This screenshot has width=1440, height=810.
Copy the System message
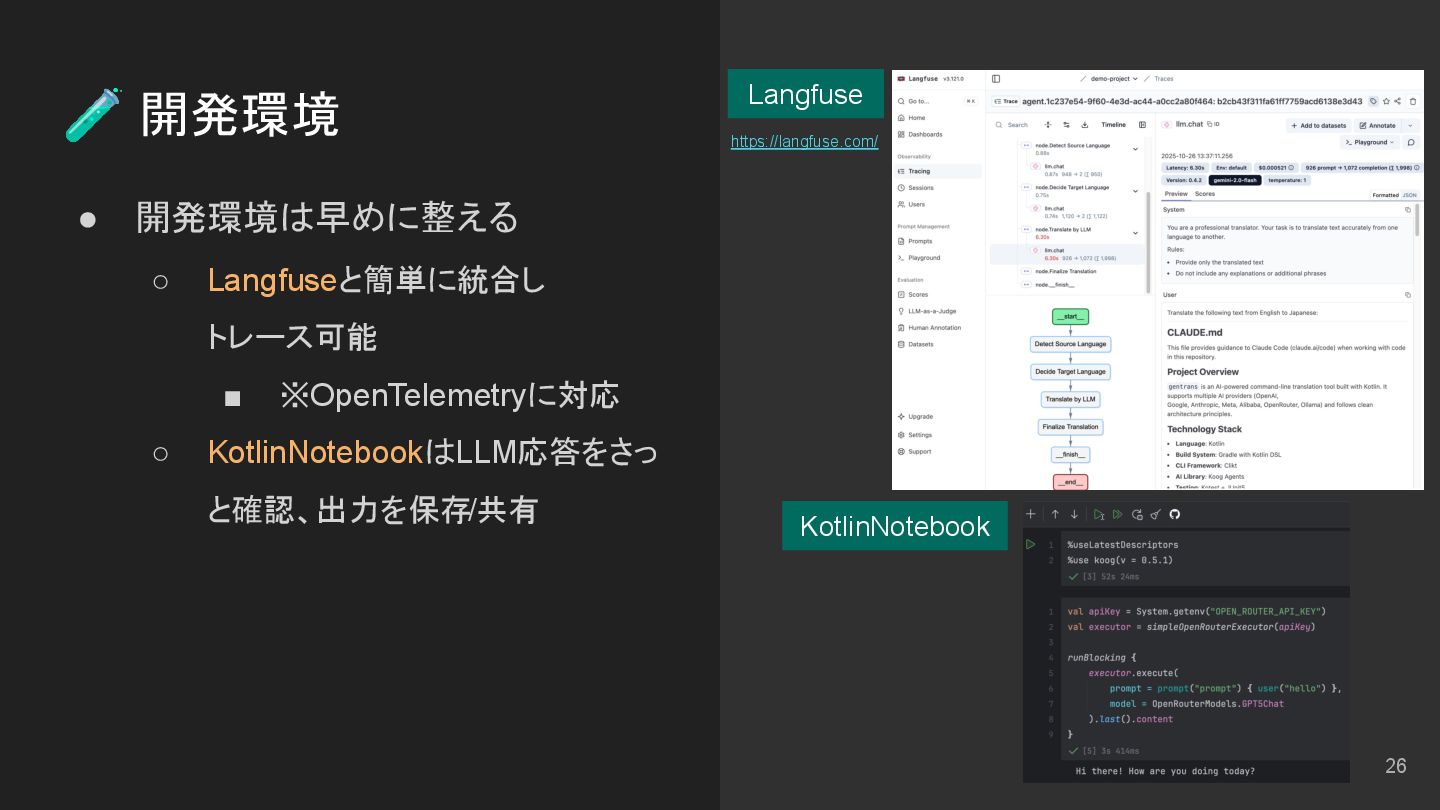[1408, 210]
